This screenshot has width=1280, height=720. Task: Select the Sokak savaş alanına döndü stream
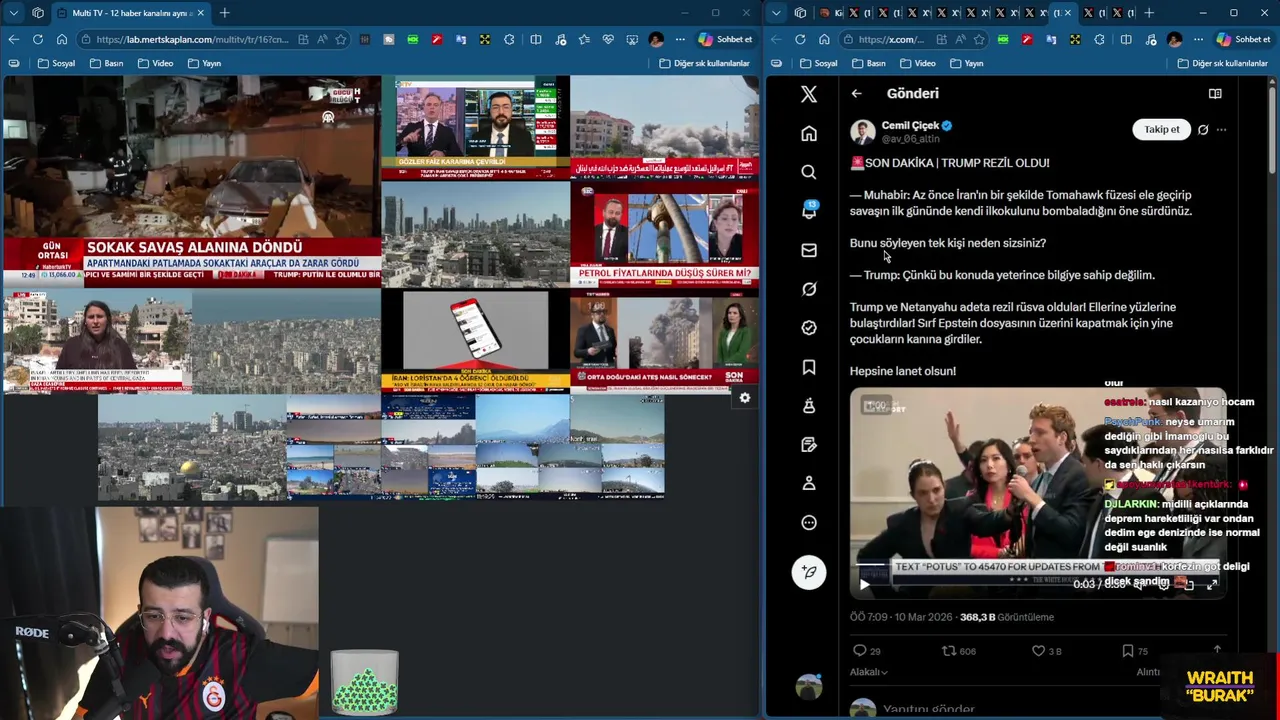(190, 181)
